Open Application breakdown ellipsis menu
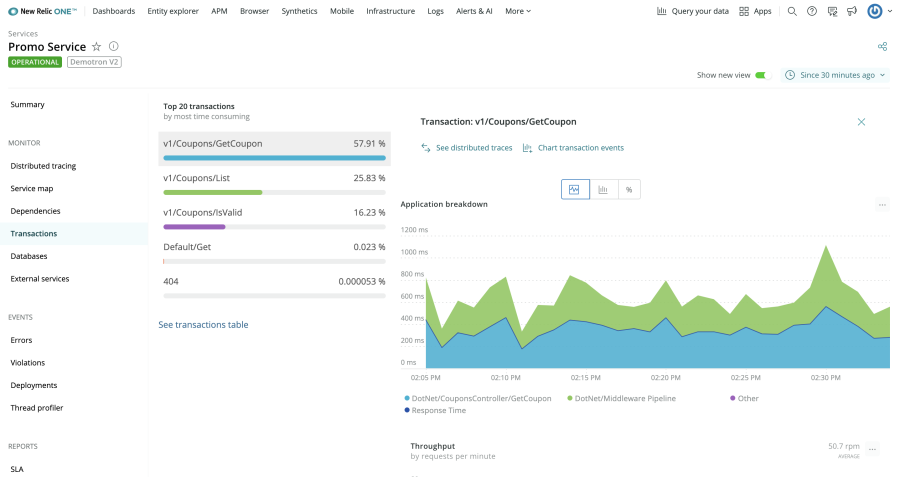The height and width of the screenshot is (477, 900). click(x=882, y=205)
